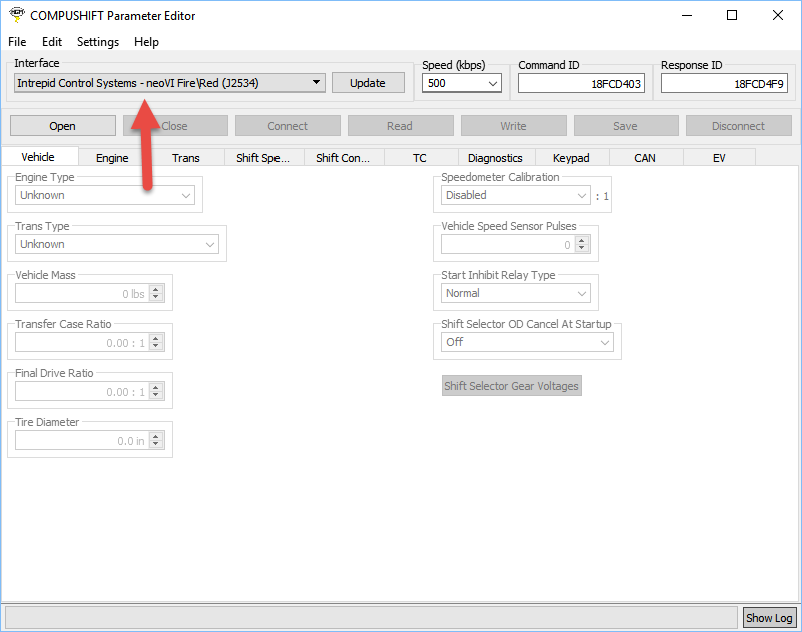The height and width of the screenshot is (632, 802).
Task: Show the log panel
Action: pos(769,617)
